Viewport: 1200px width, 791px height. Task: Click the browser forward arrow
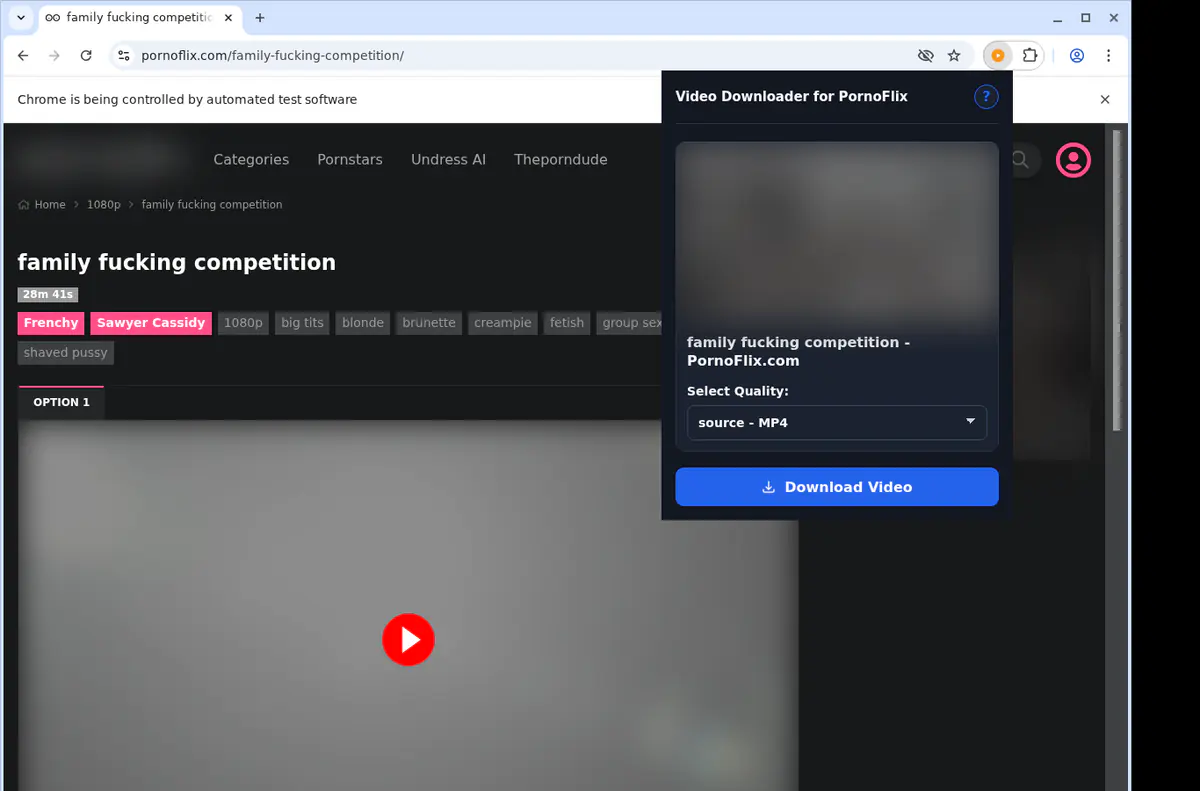[x=55, y=56]
